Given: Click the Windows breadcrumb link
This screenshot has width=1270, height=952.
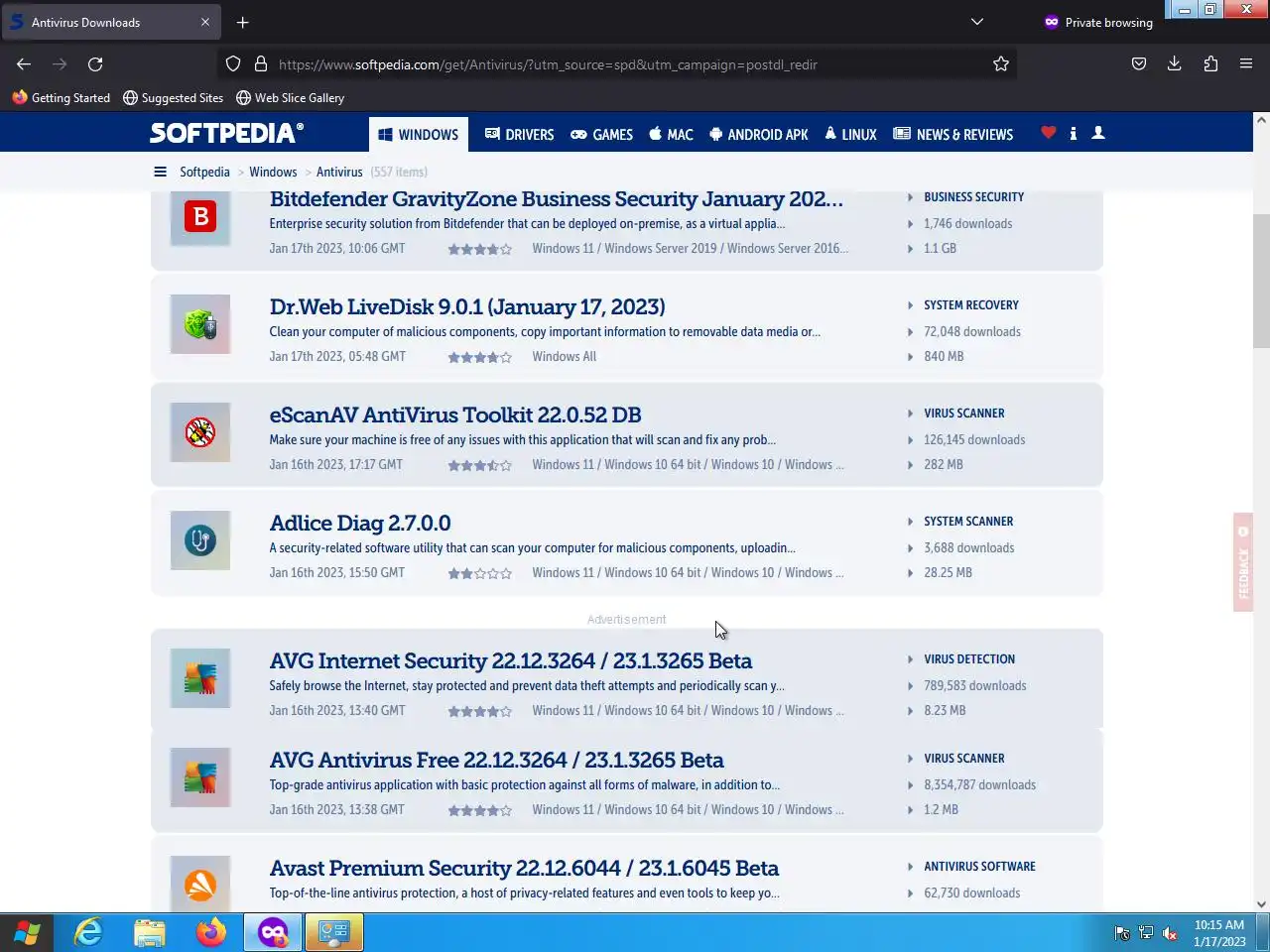Looking at the screenshot, I should tap(273, 172).
